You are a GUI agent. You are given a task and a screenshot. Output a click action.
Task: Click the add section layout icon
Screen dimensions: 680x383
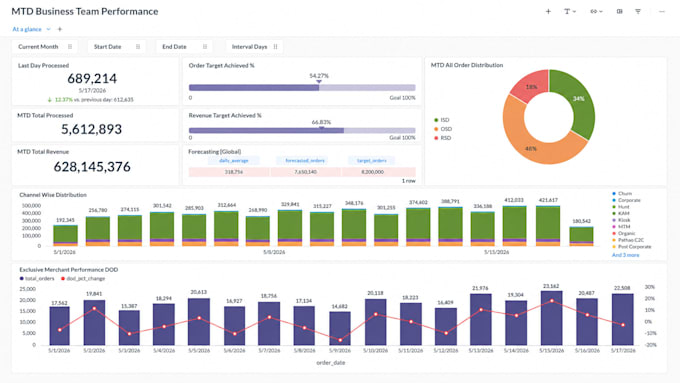click(619, 11)
